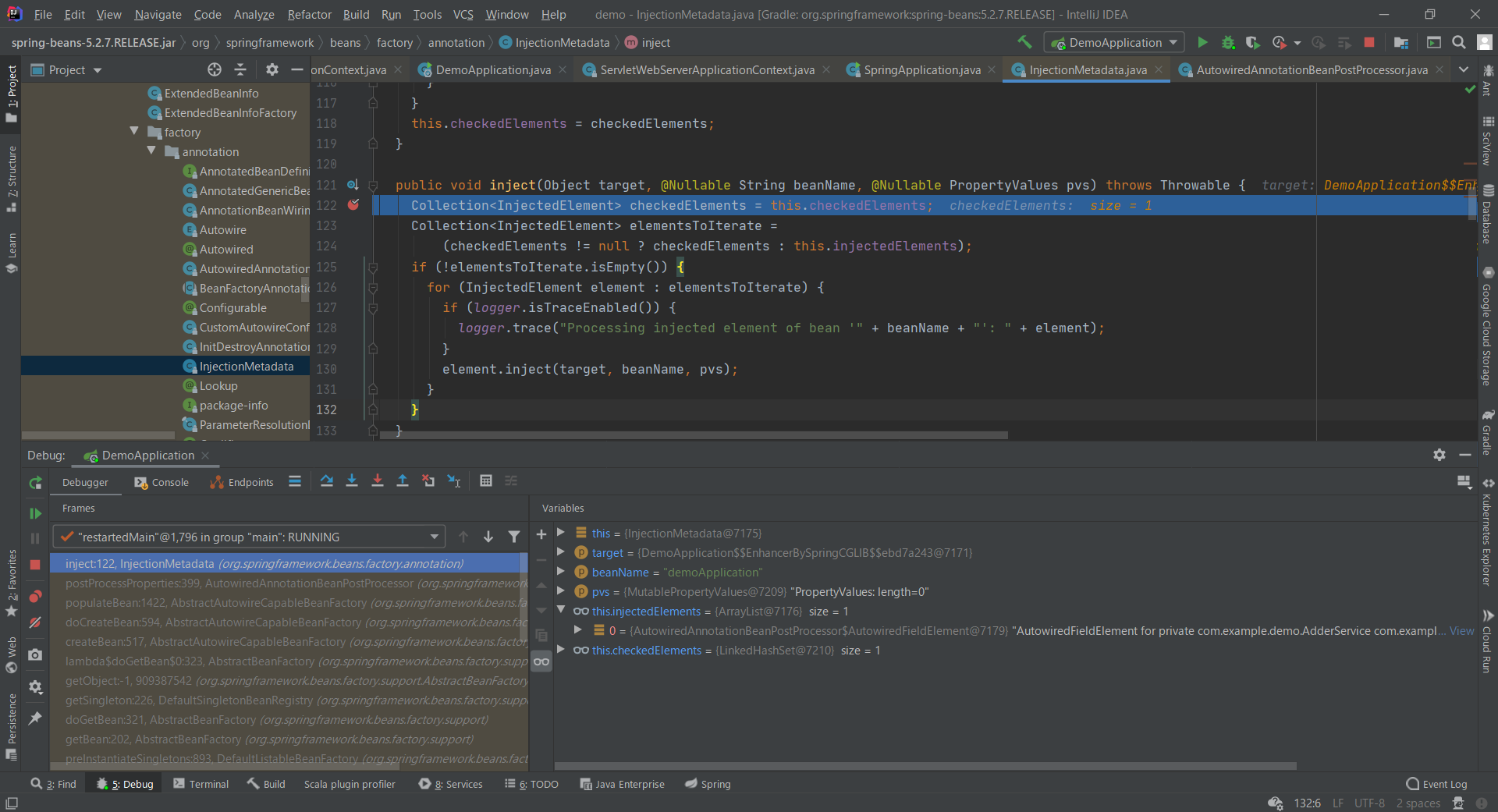Open View Breakpoints double red circle icon
The width and height of the screenshot is (1498, 812).
35,597
